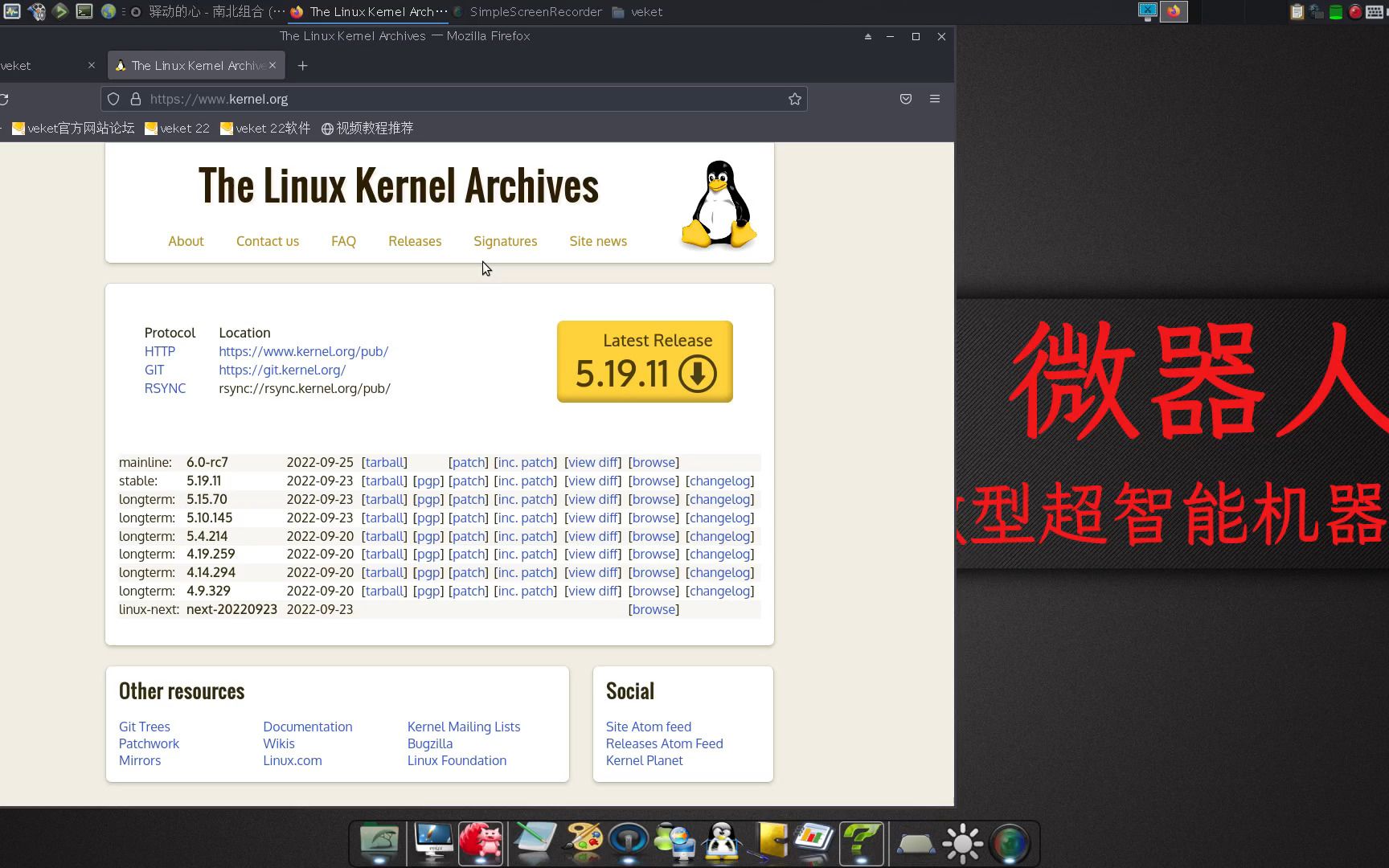Click the Firefox icon in the top-right pager
Image resolution: width=1389 pixels, height=868 pixels.
click(1174, 11)
